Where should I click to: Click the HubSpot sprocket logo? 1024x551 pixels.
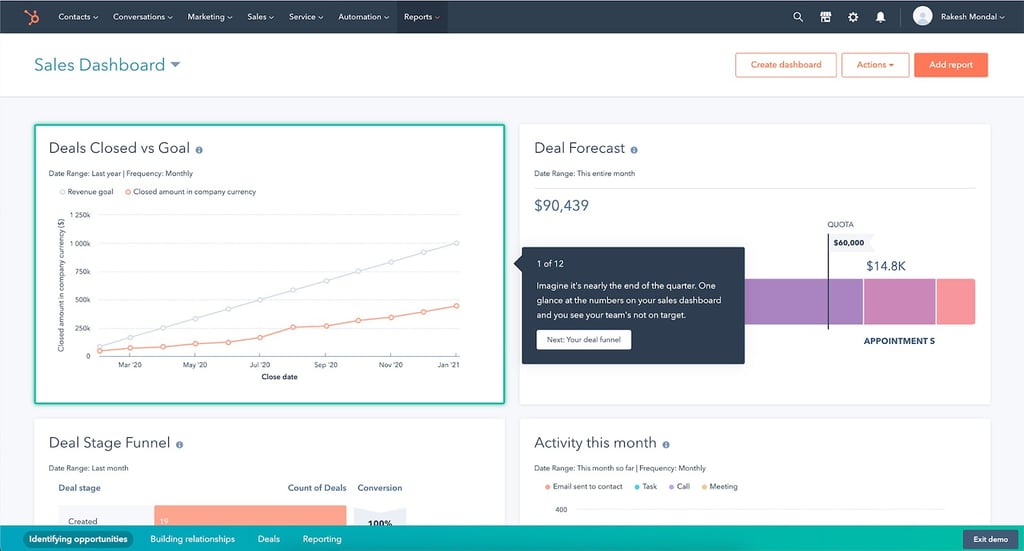pyautogui.click(x=31, y=17)
